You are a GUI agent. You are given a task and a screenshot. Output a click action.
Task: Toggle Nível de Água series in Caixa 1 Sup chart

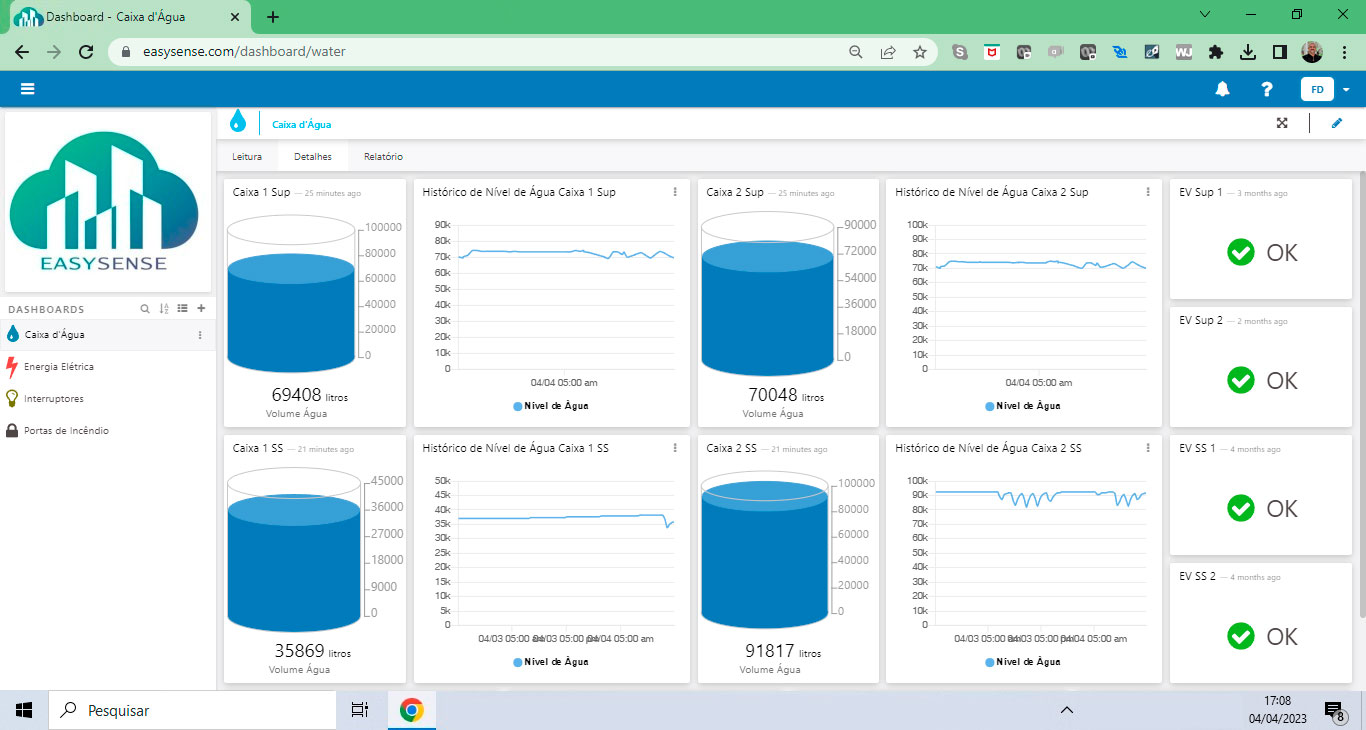[x=551, y=406]
